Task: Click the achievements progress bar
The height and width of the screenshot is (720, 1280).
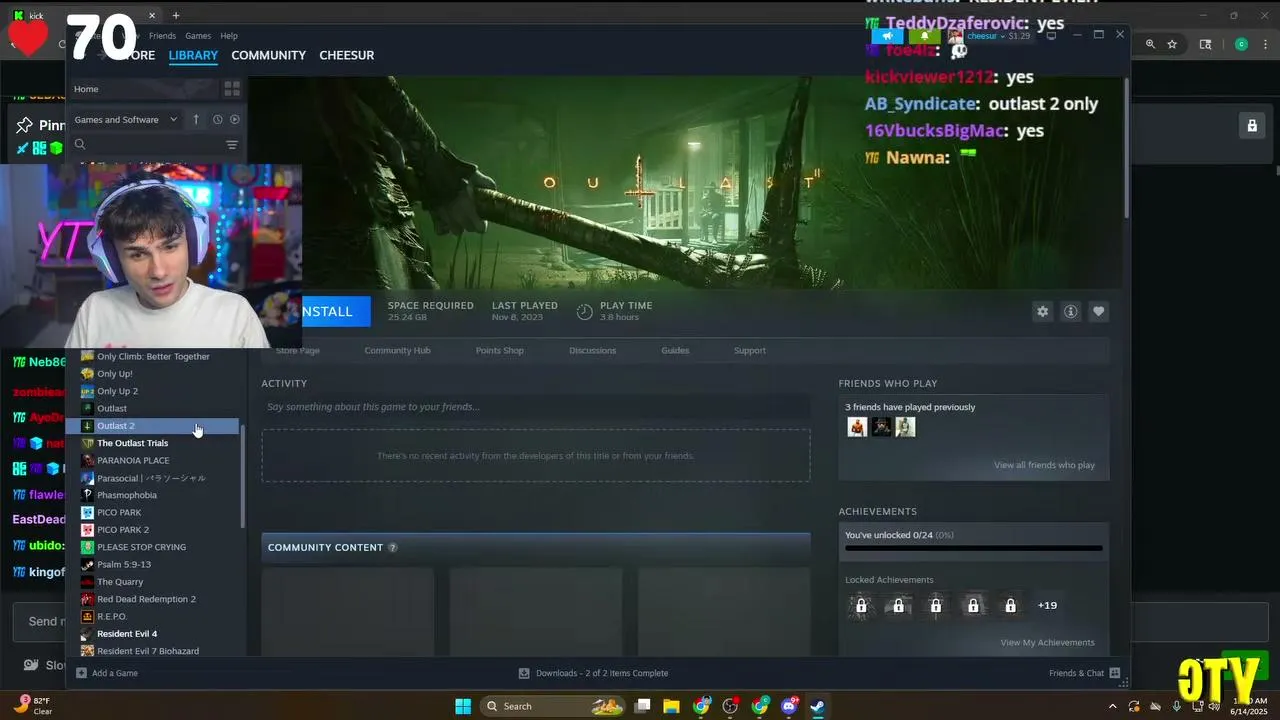Action: click(973, 548)
